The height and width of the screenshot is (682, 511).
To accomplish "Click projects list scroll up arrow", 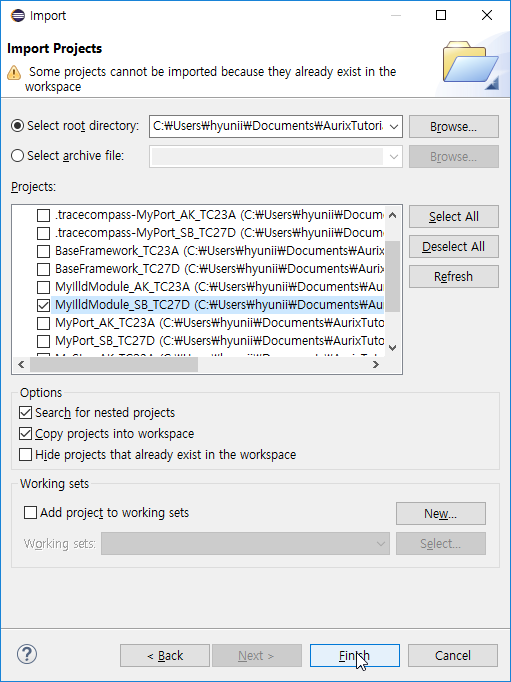I will click(392, 214).
